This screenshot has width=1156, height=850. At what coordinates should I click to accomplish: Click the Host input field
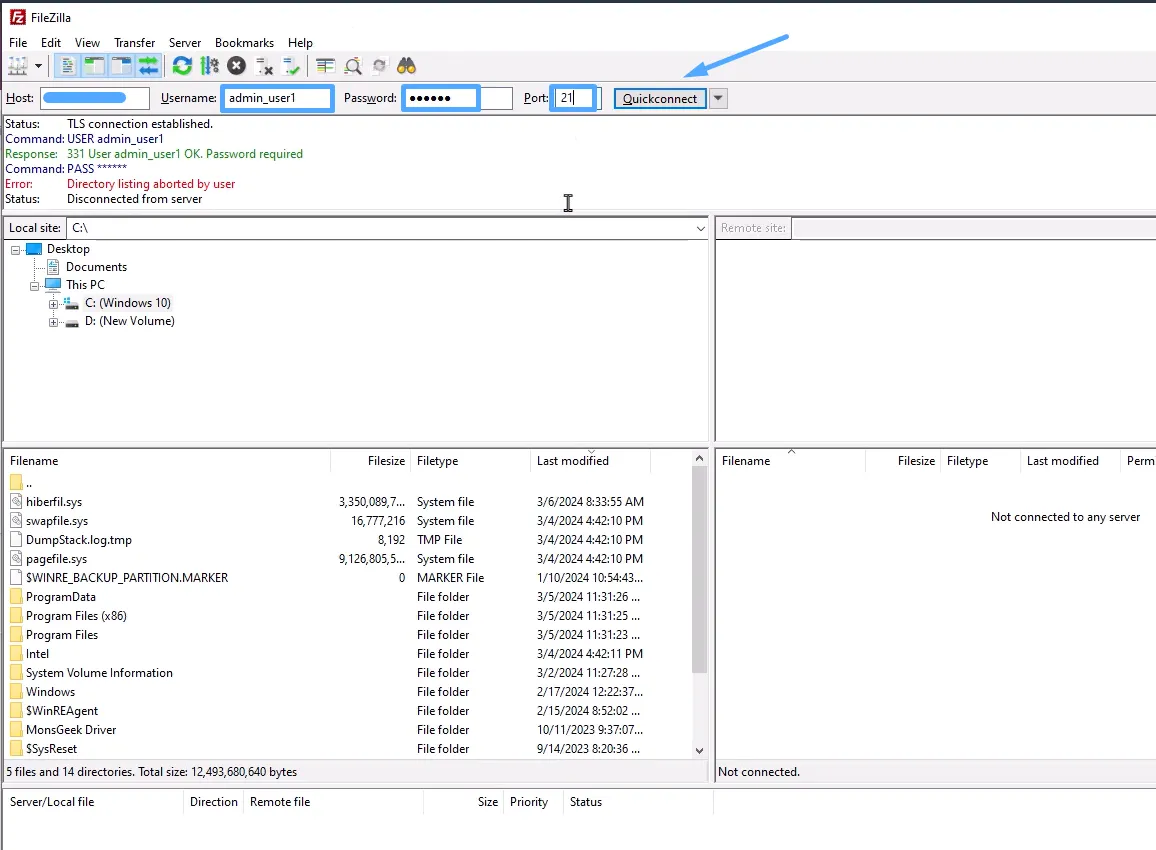click(95, 98)
